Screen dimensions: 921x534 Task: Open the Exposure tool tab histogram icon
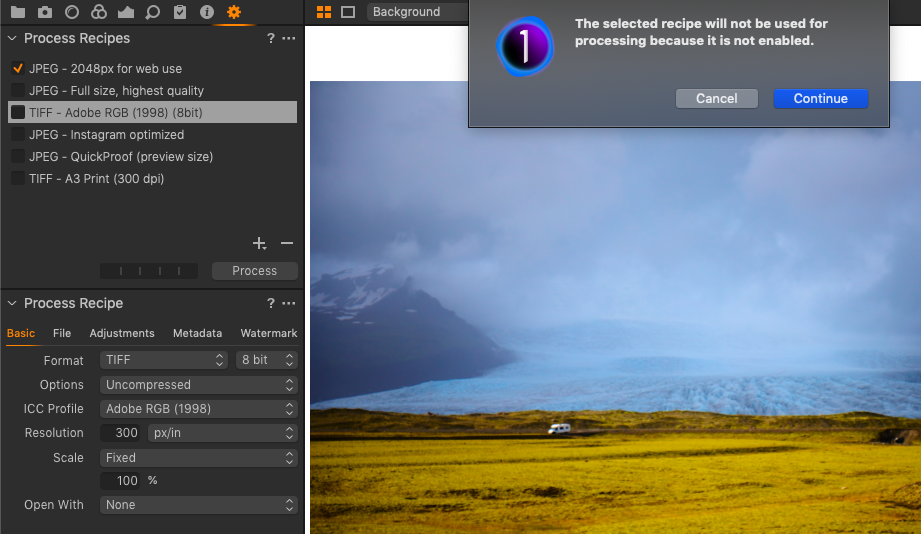click(126, 12)
